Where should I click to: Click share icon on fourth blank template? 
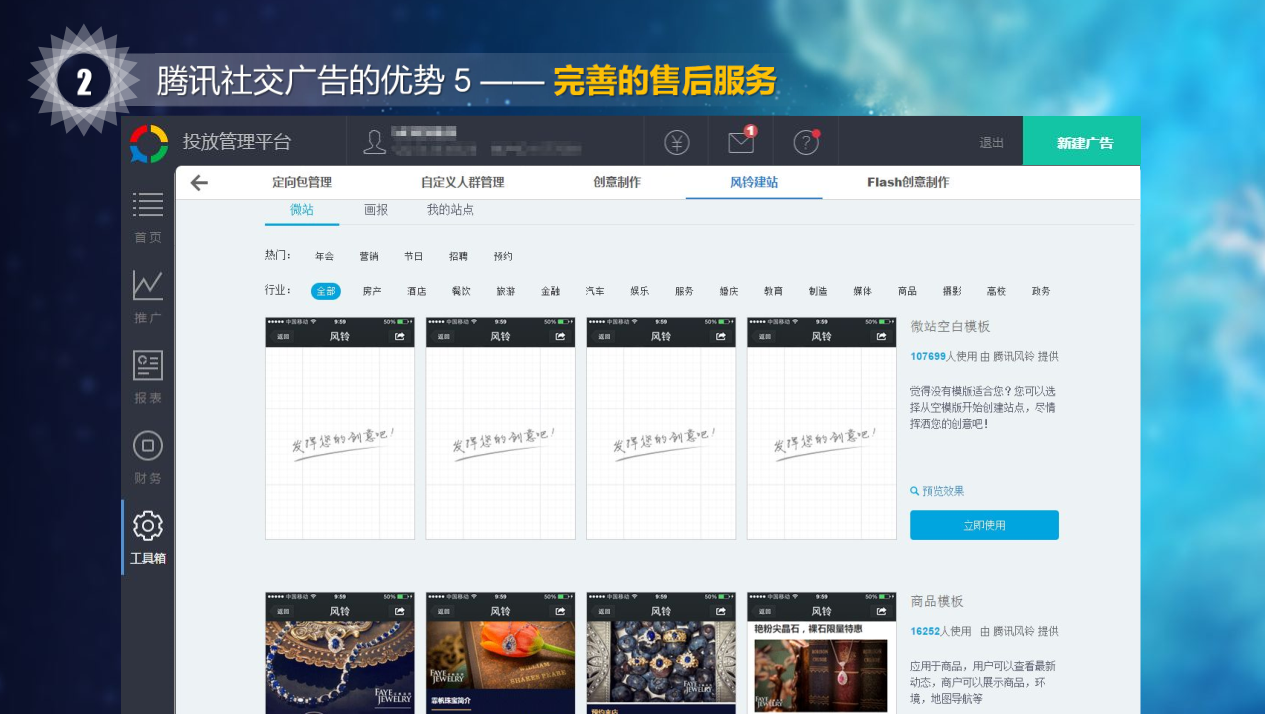pyautogui.click(x=882, y=336)
